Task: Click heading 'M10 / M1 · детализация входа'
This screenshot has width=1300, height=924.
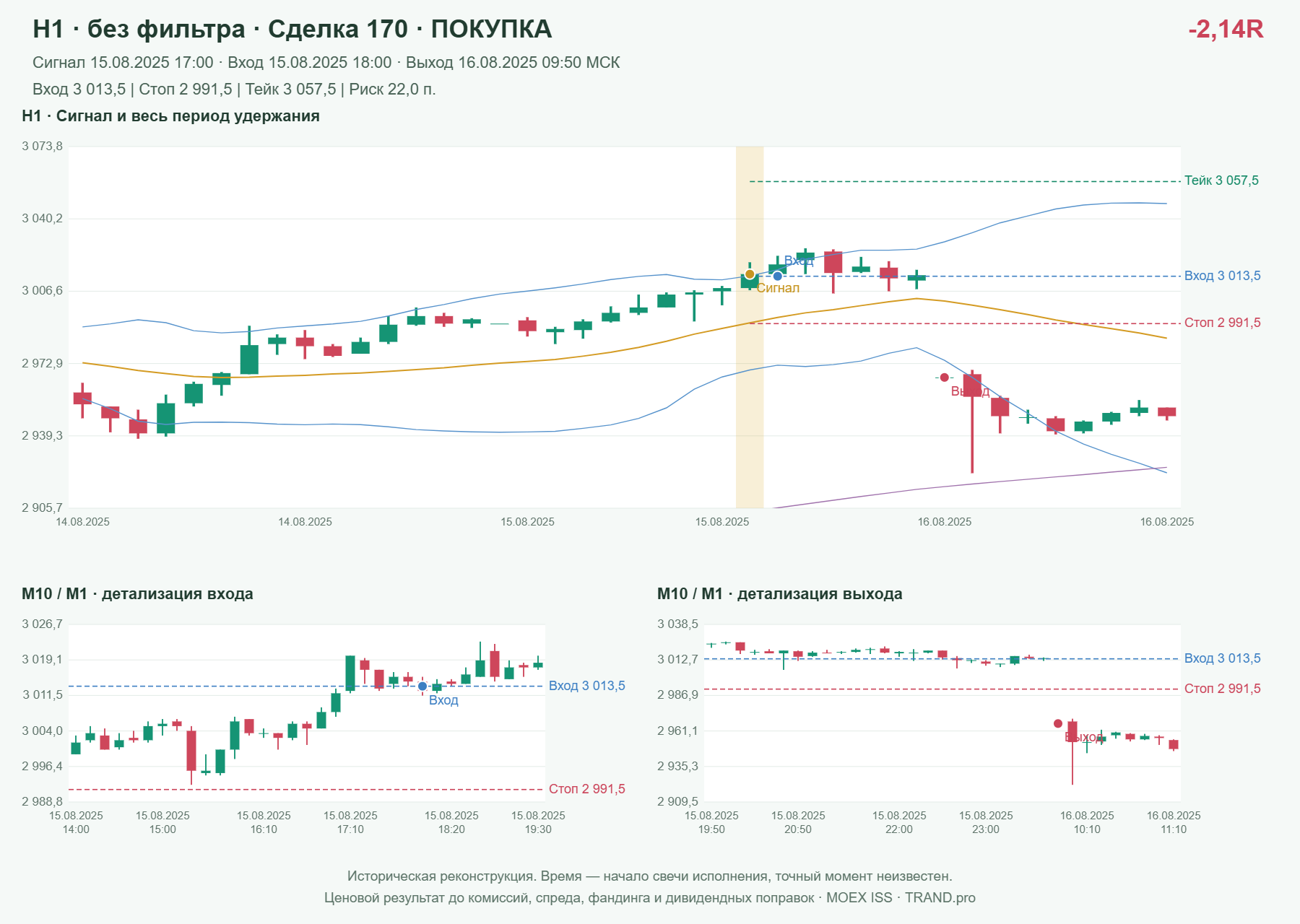Action: (137, 594)
